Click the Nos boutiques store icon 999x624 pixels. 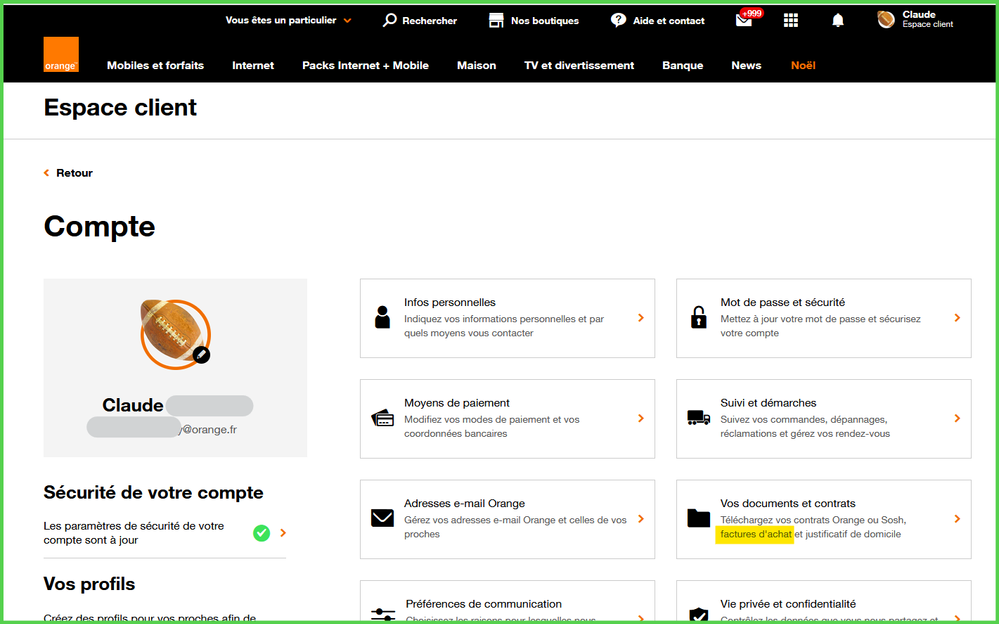point(496,20)
